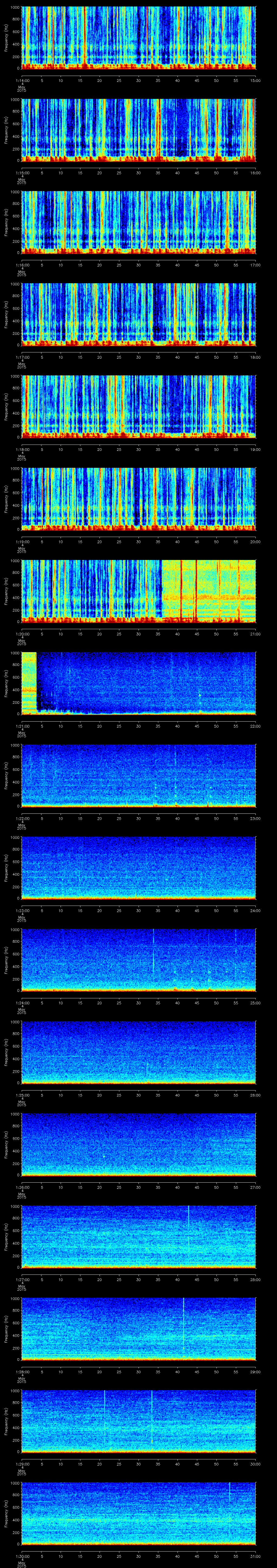Click the 24:00 end label
Viewport: 277px width, 1568px height.
coord(256,910)
